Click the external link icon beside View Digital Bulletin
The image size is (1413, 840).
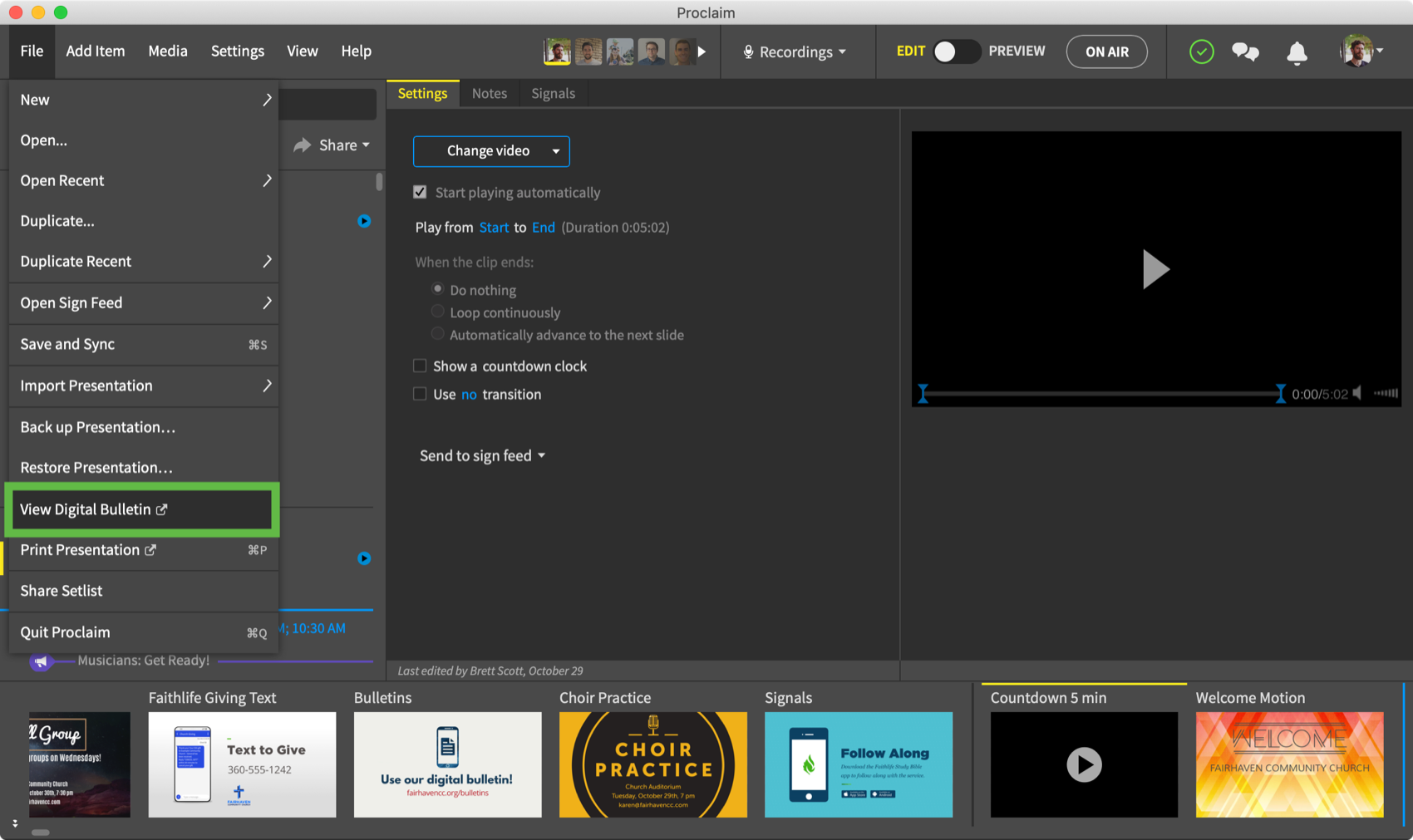click(162, 509)
